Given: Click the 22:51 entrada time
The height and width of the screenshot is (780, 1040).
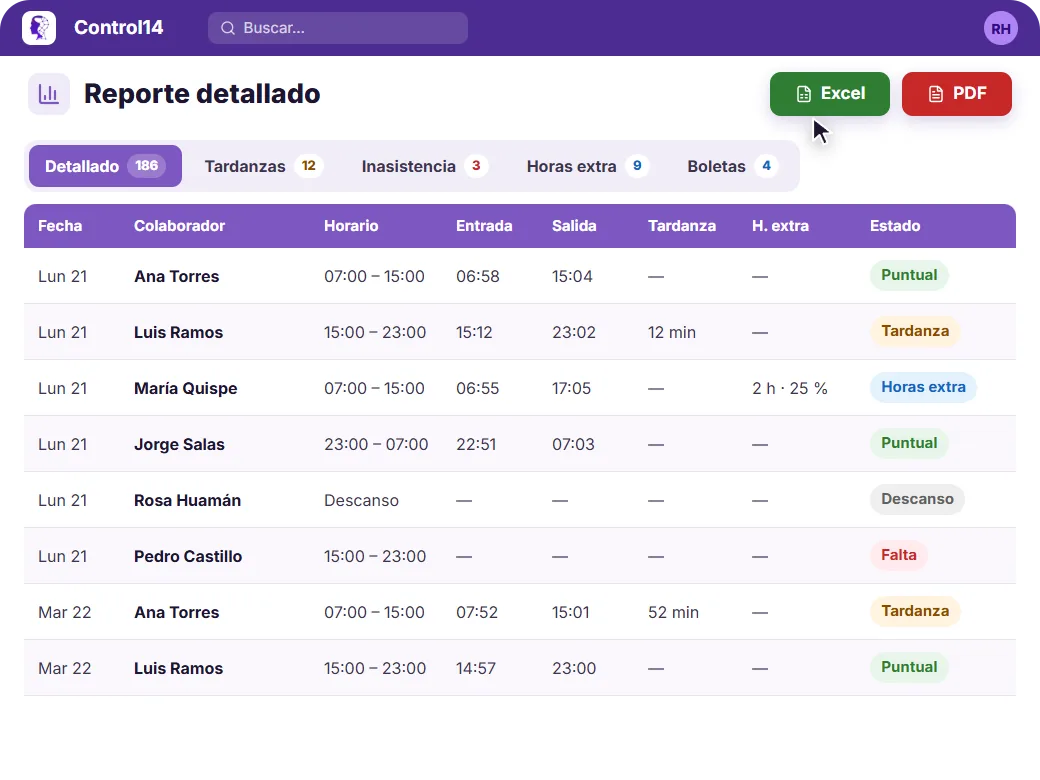Looking at the screenshot, I should click(476, 444).
